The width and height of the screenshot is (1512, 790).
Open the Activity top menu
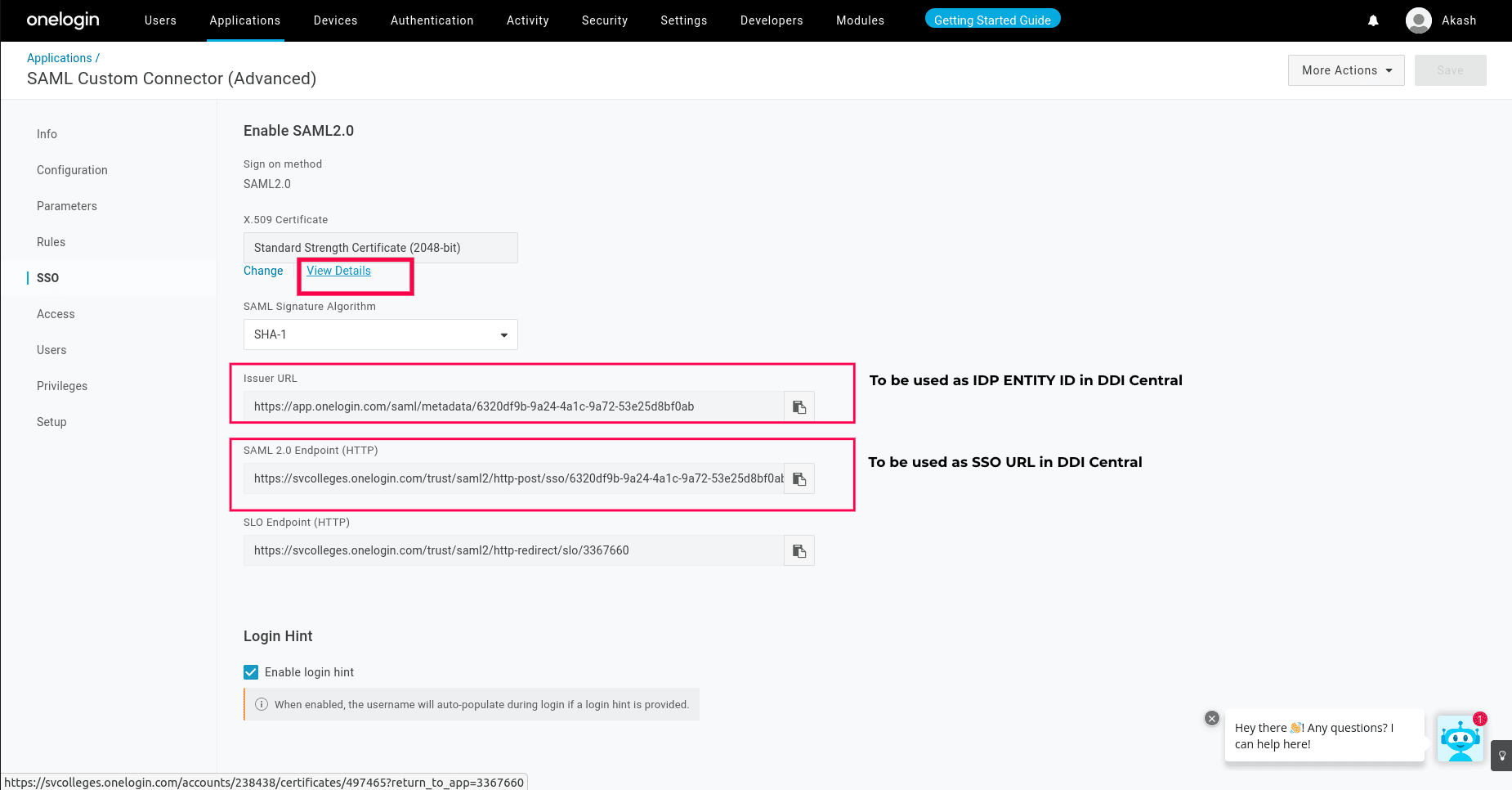(528, 20)
